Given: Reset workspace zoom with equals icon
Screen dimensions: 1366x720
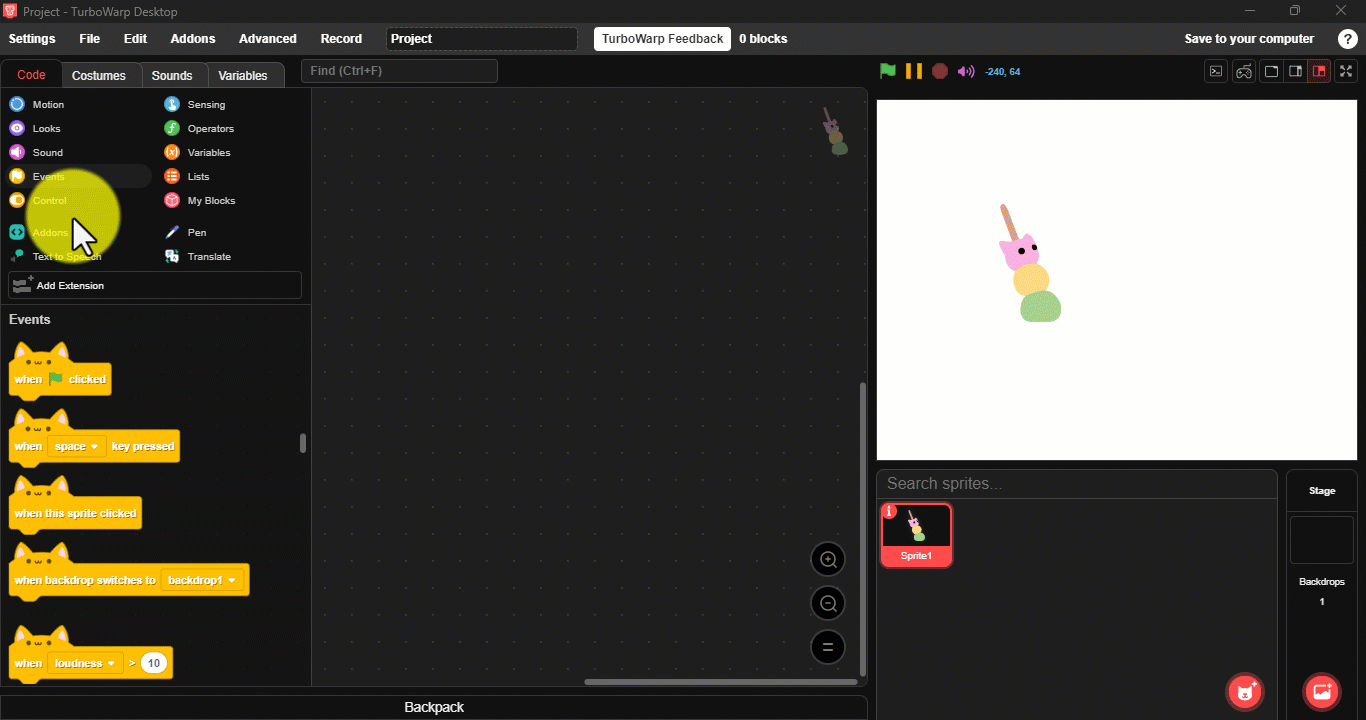Looking at the screenshot, I should 828,647.
